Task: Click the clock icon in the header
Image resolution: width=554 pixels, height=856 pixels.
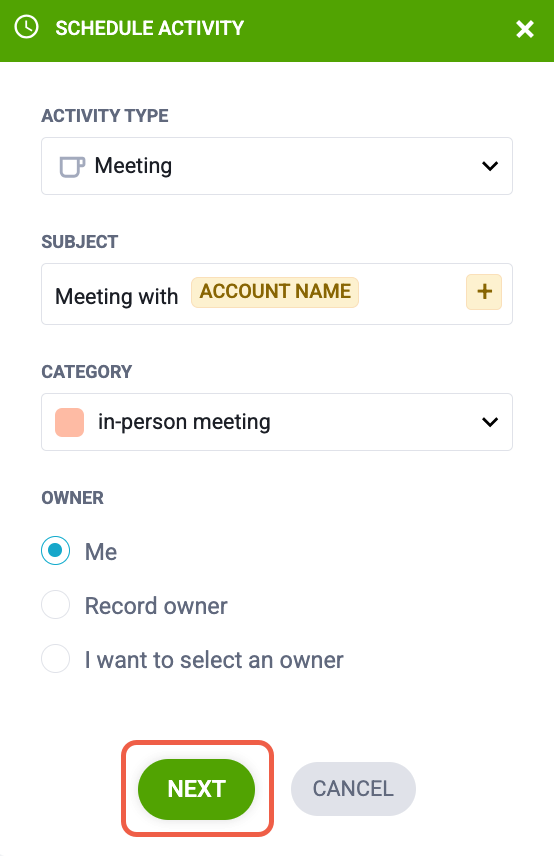Action: [26, 27]
